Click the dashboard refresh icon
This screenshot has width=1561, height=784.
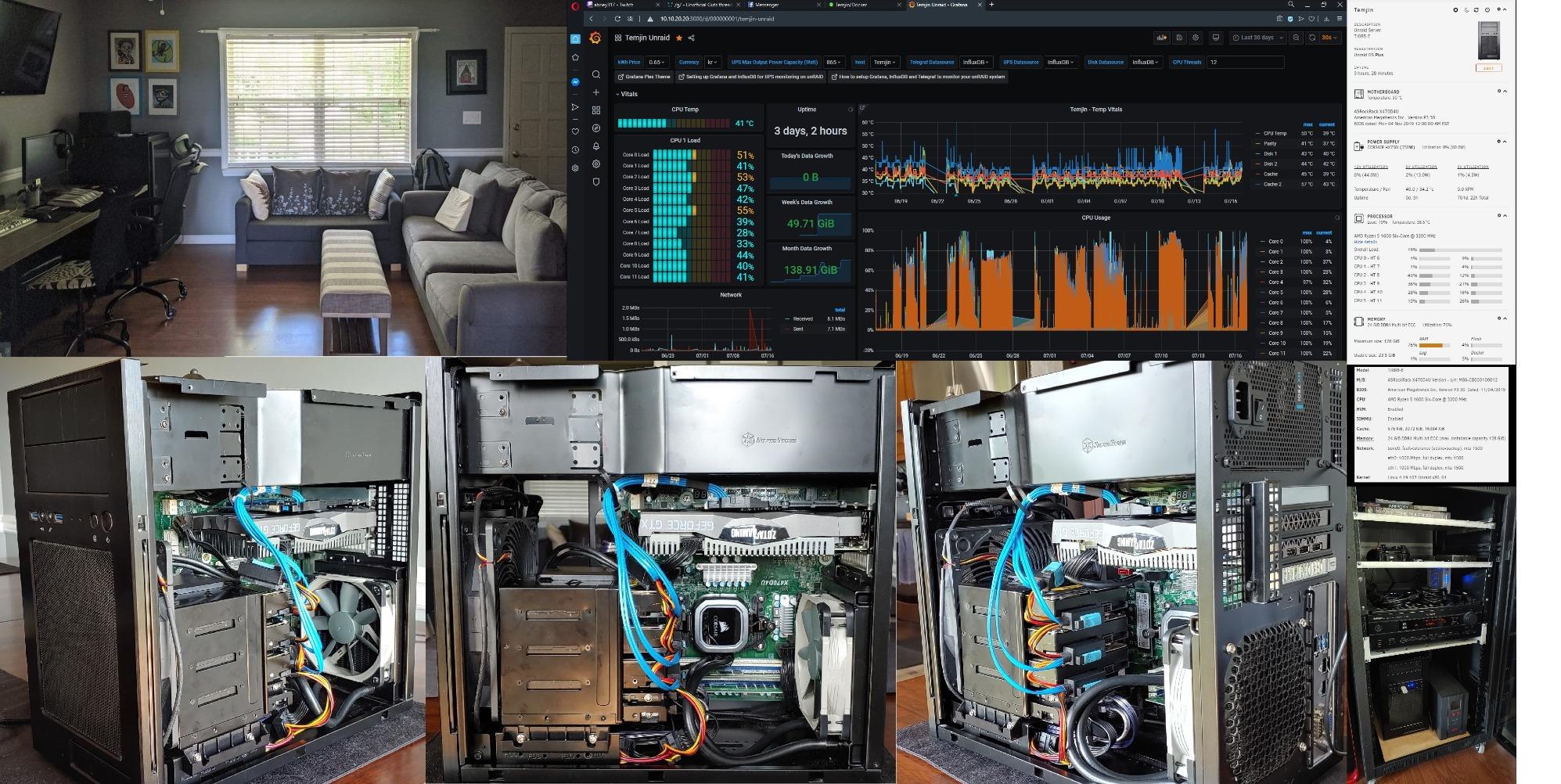click(x=1312, y=38)
